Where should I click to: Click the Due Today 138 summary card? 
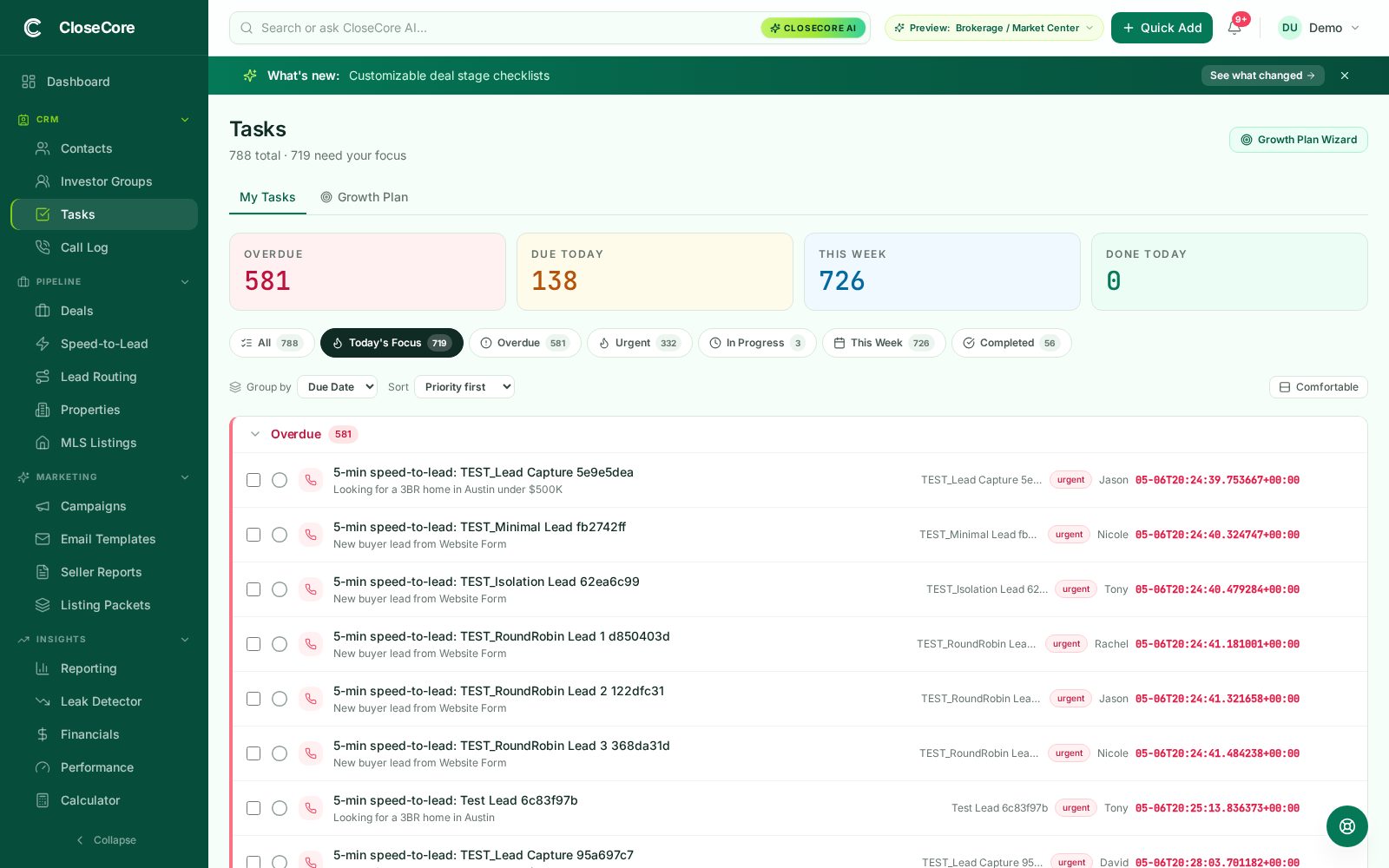(655, 272)
